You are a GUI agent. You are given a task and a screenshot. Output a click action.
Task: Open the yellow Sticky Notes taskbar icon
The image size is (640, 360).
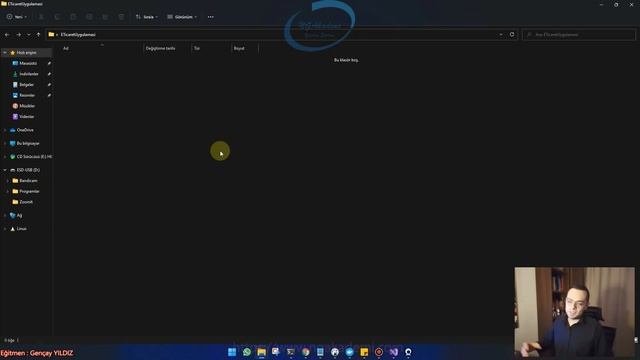[x=364, y=352]
